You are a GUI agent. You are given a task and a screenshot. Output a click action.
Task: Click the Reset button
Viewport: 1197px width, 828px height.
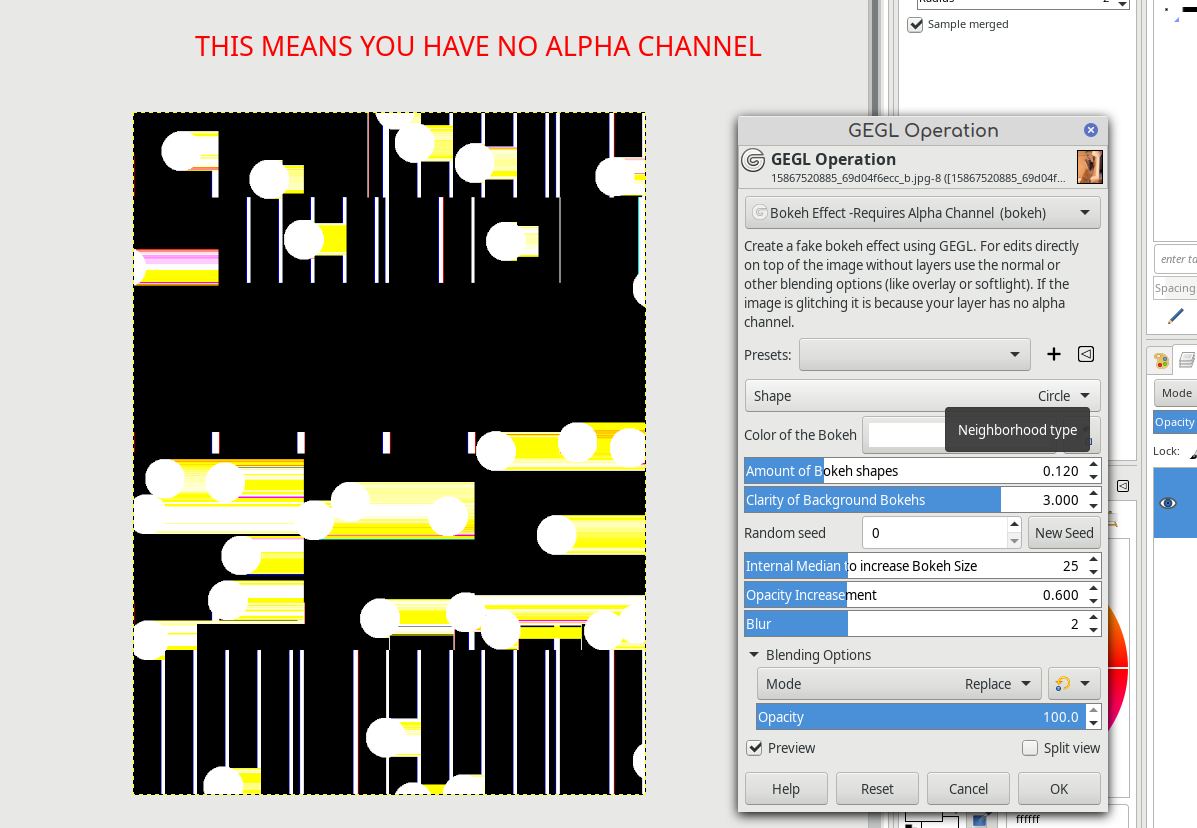[877, 788]
